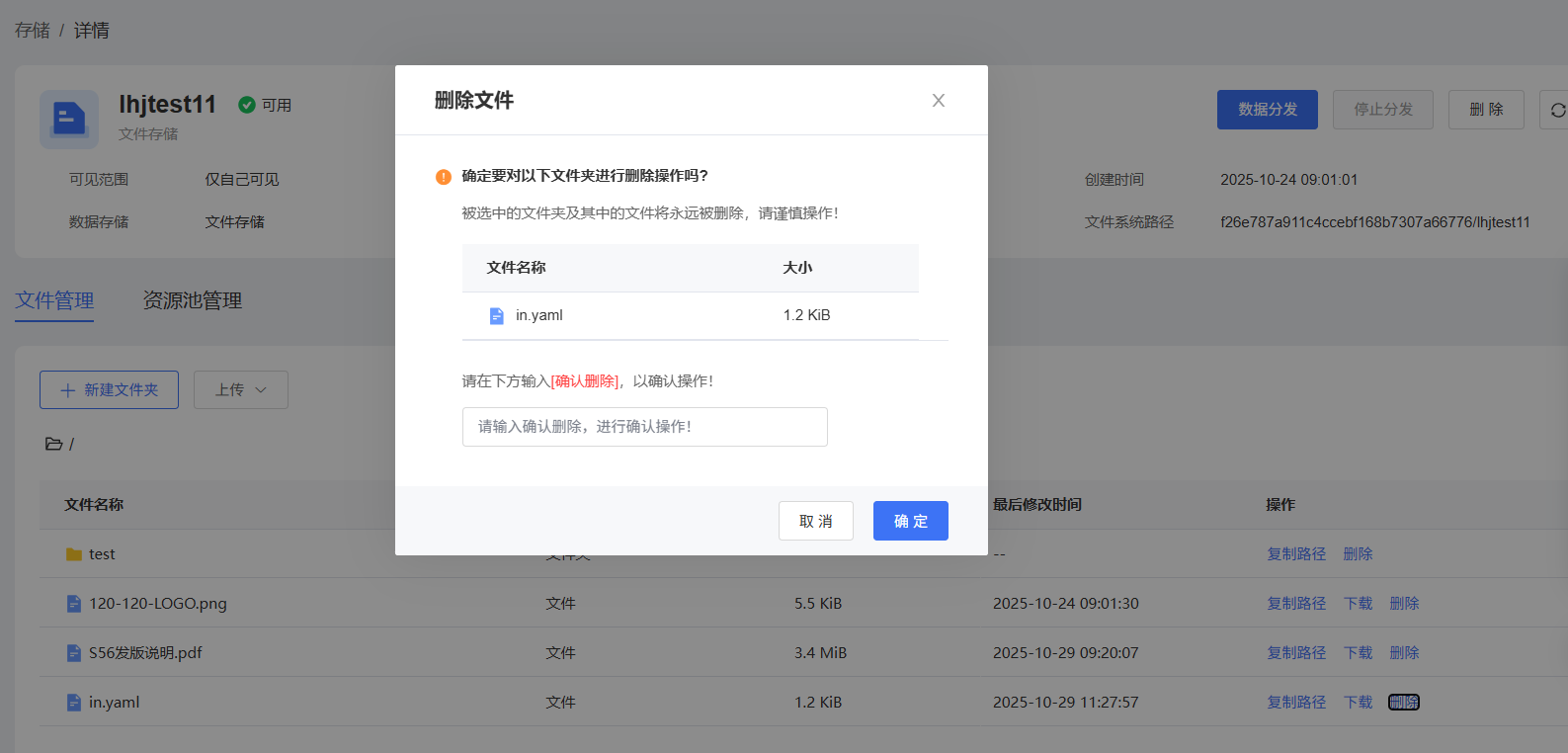This screenshot has height=753, width=1568.
Task: Click the open folder root path icon
Action: 53,445
